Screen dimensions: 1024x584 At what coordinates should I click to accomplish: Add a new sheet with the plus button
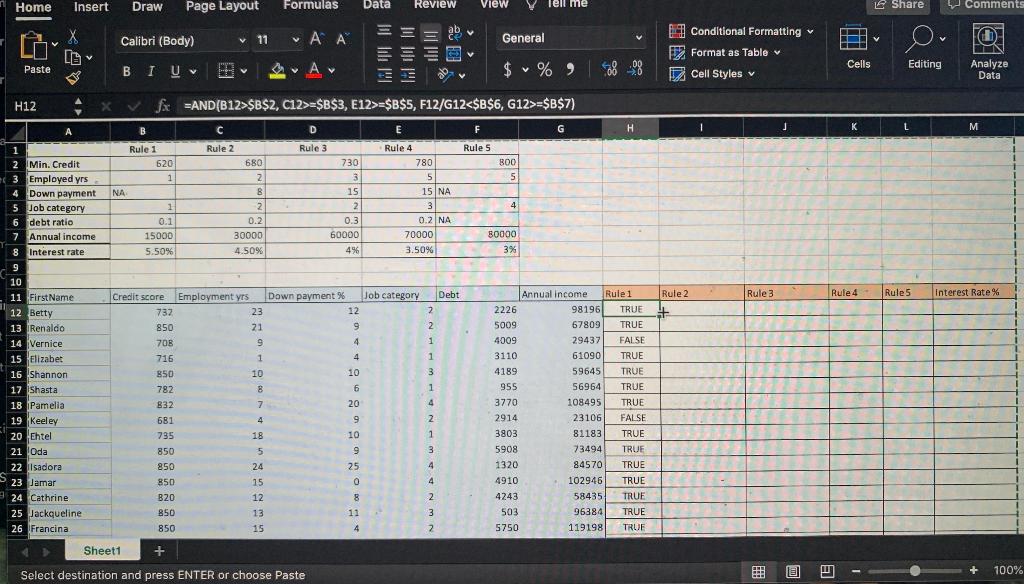(x=159, y=551)
